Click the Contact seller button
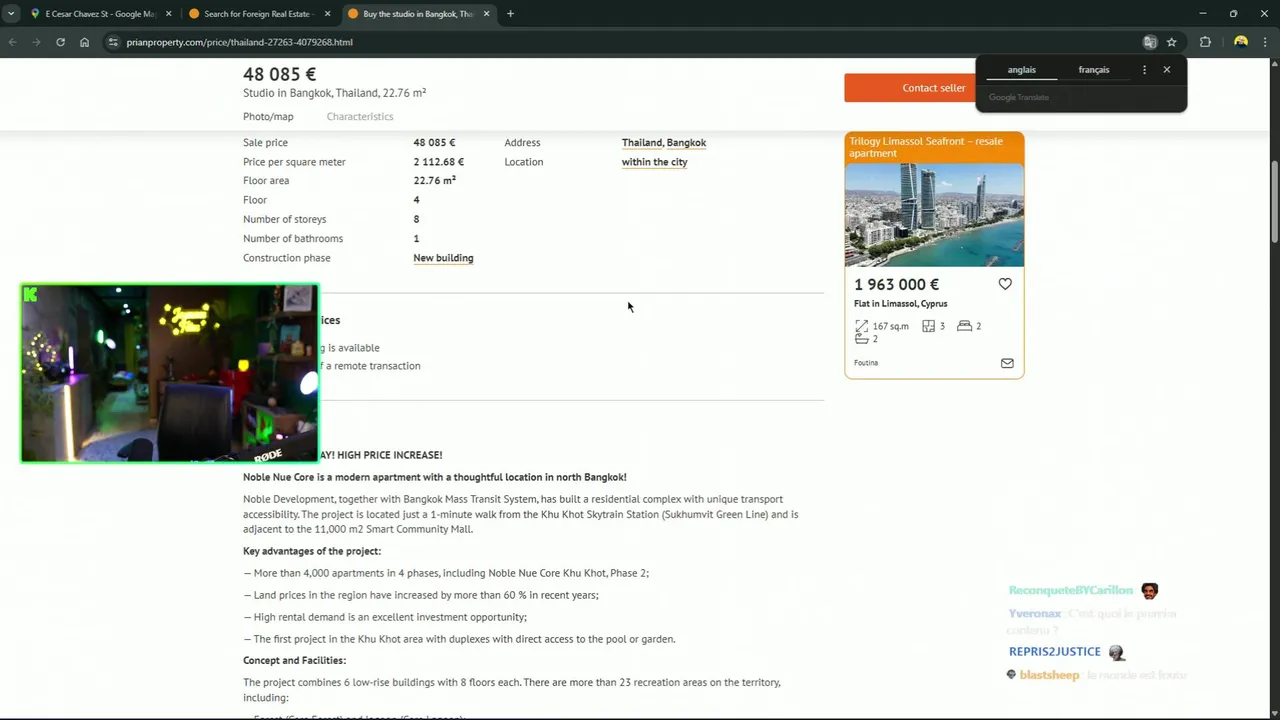The image size is (1280, 720). [x=933, y=88]
